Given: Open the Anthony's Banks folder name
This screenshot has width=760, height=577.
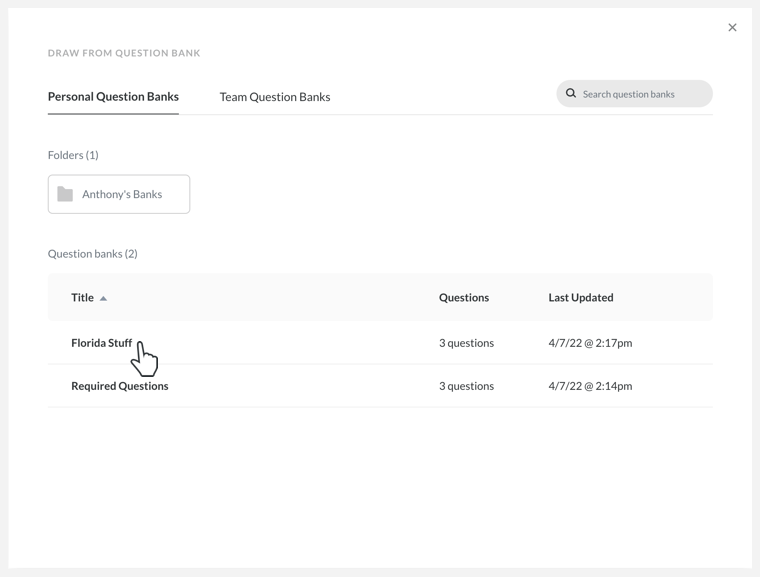Looking at the screenshot, I should pyautogui.click(x=122, y=194).
